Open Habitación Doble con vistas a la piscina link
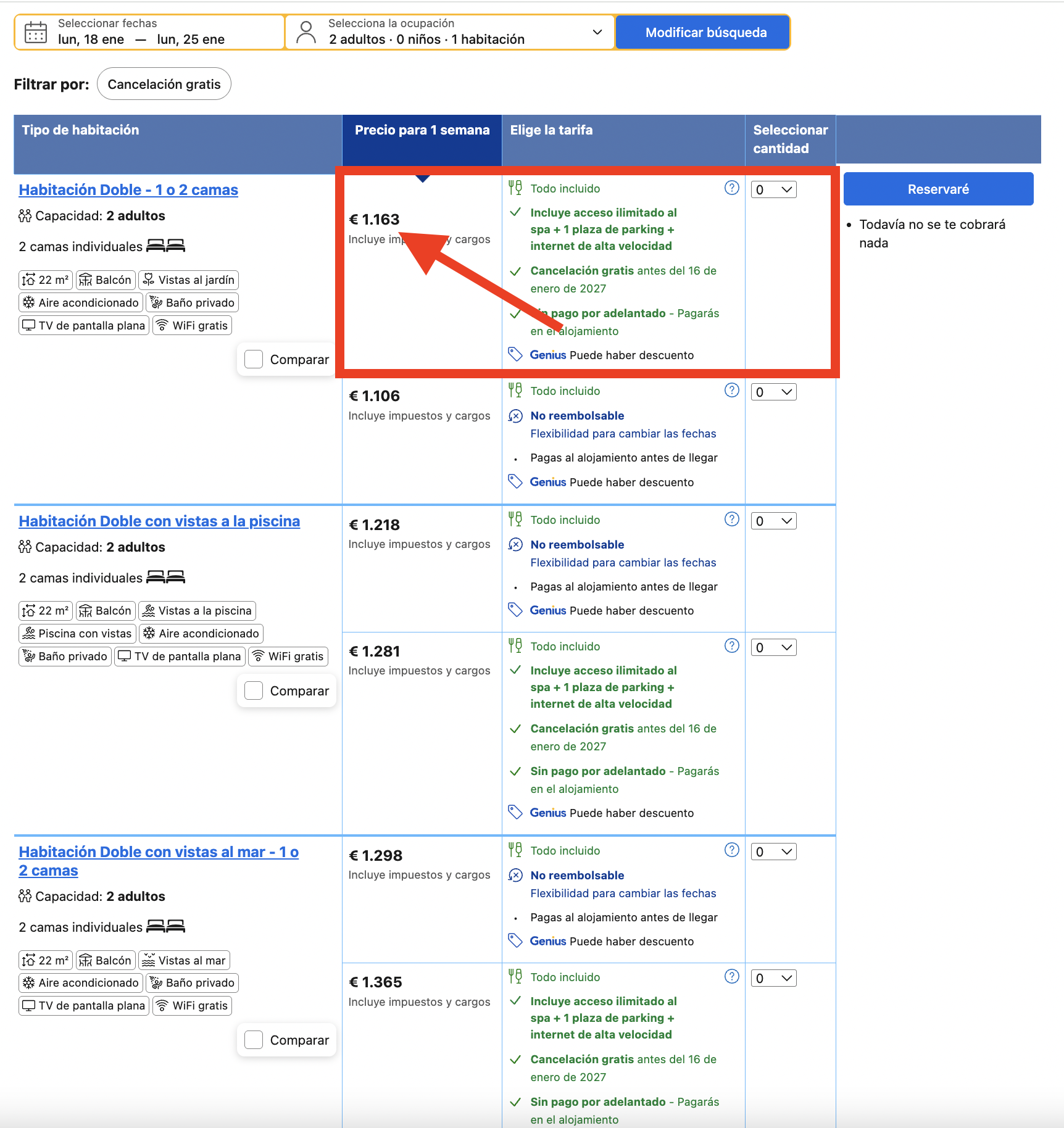Image resolution: width=1064 pixels, height=1128 pixels. click(x=159, y=521)
